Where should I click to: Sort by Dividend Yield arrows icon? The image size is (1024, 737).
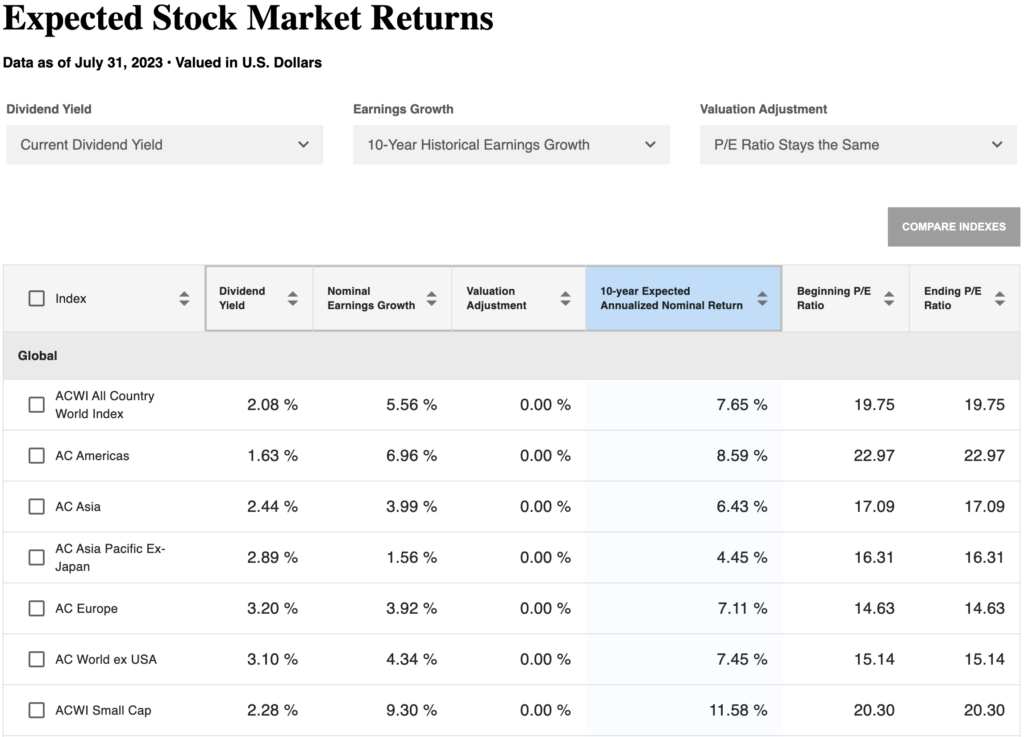pyautogui.click(x=293, y=298)
